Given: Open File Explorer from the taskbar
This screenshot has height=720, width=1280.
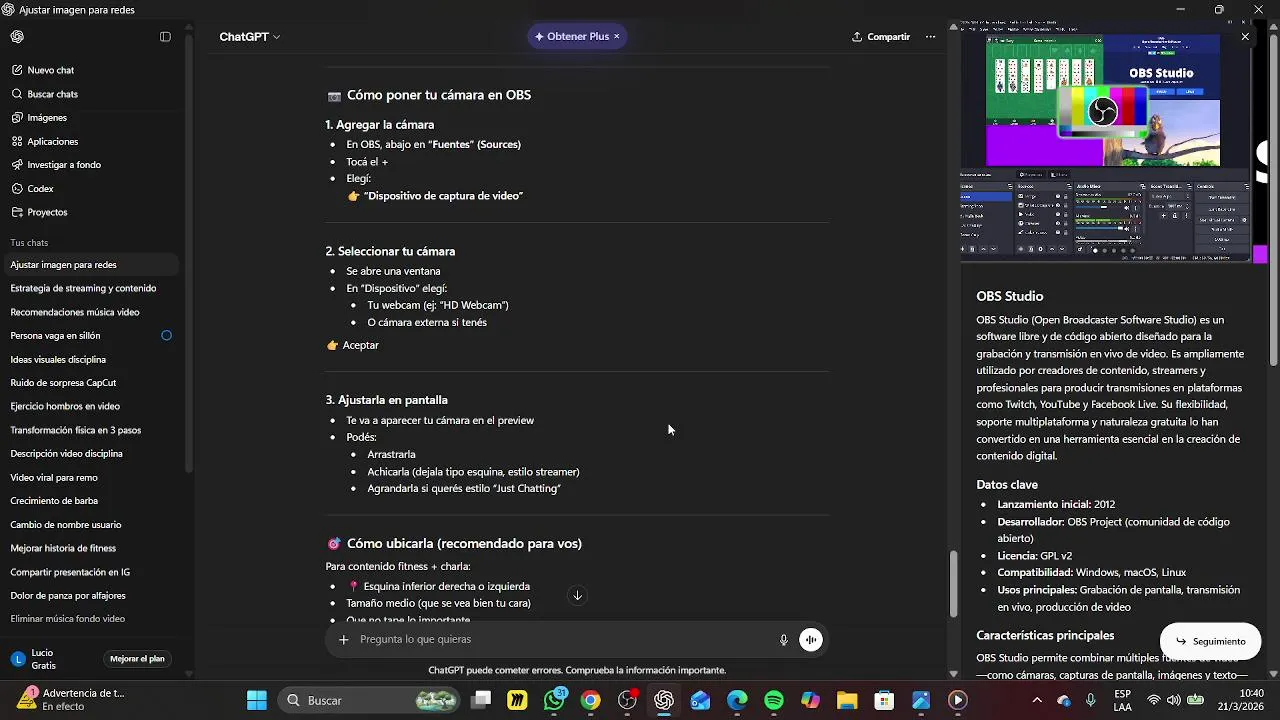Looking at the screenshot, I should coord(847,701).
